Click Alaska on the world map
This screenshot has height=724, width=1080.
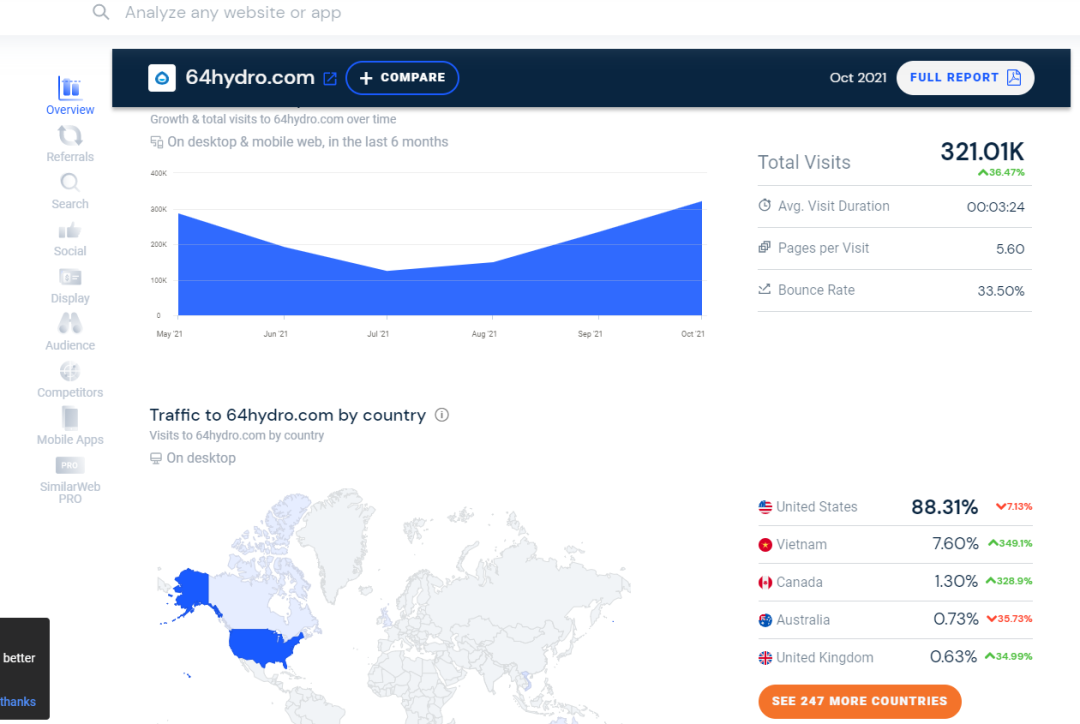coord(192,588)
